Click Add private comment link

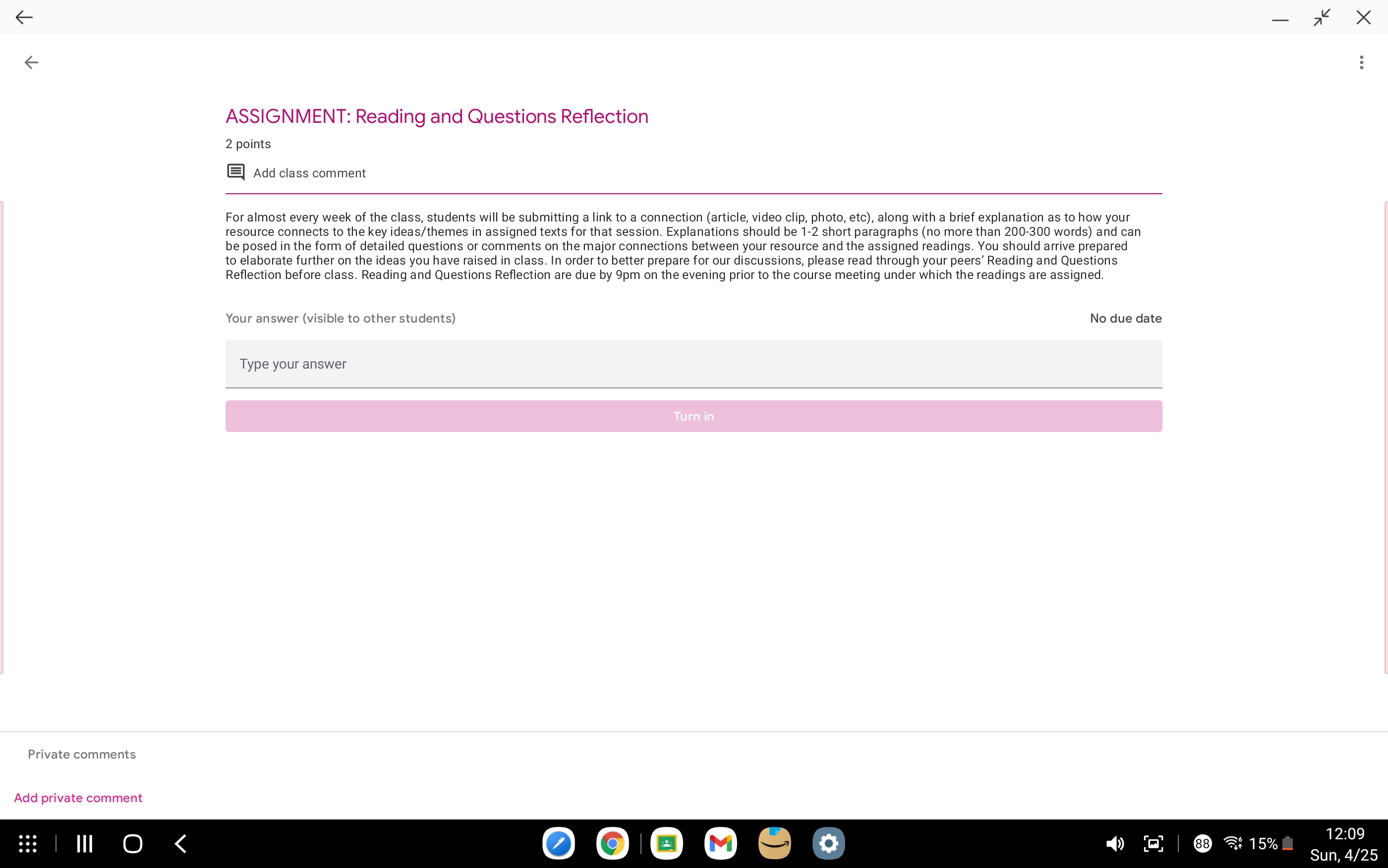[x=78, y=797]
